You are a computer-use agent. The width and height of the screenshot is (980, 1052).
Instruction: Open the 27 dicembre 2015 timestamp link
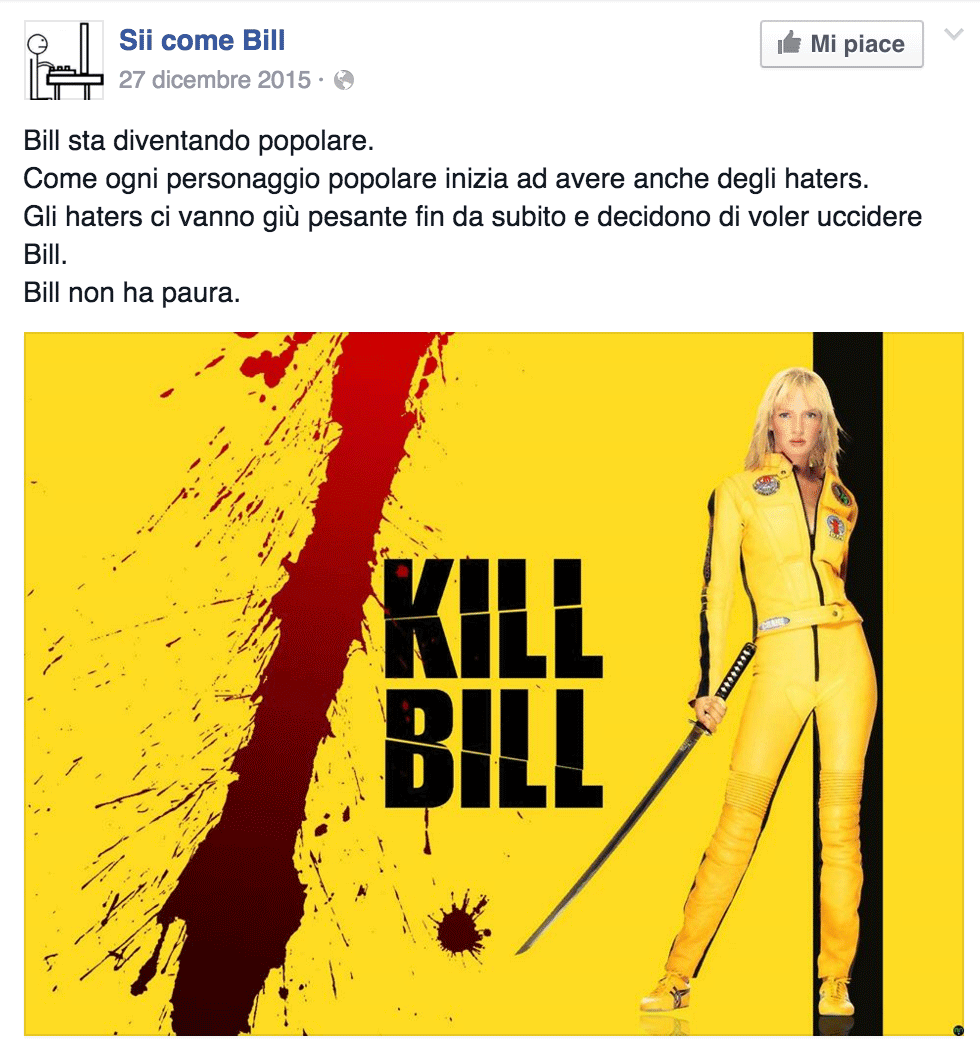(x=215, y=80)
